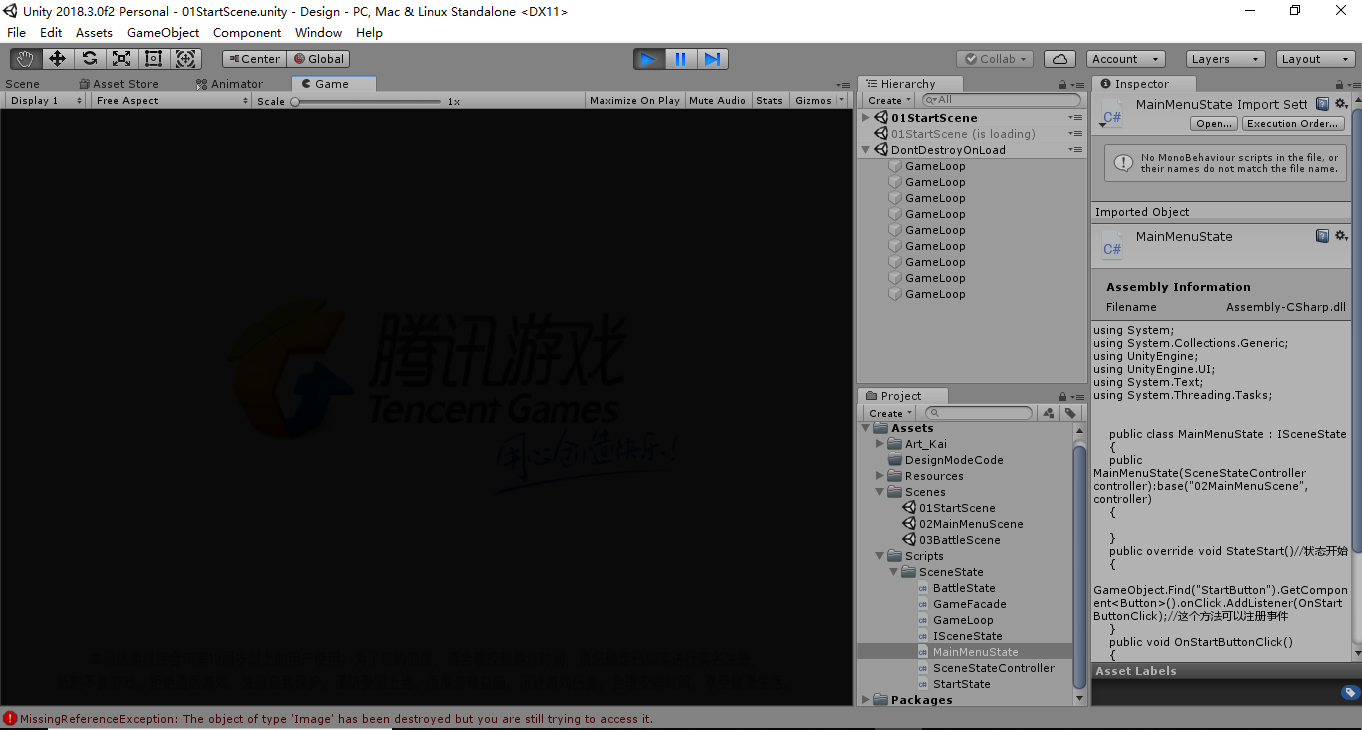The image size is (1362, 730).
Task: Open the Account dropdown
Action: point(1125,59)
